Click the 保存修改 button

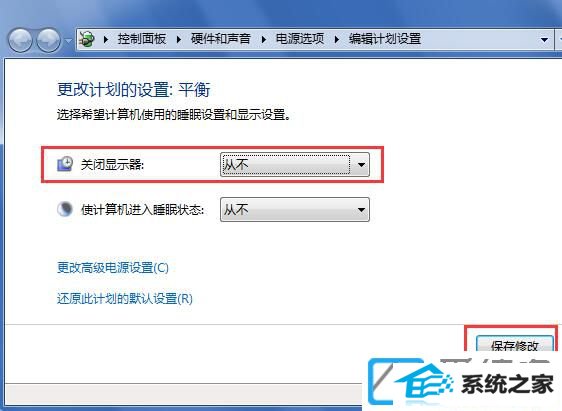coord(514,345)
